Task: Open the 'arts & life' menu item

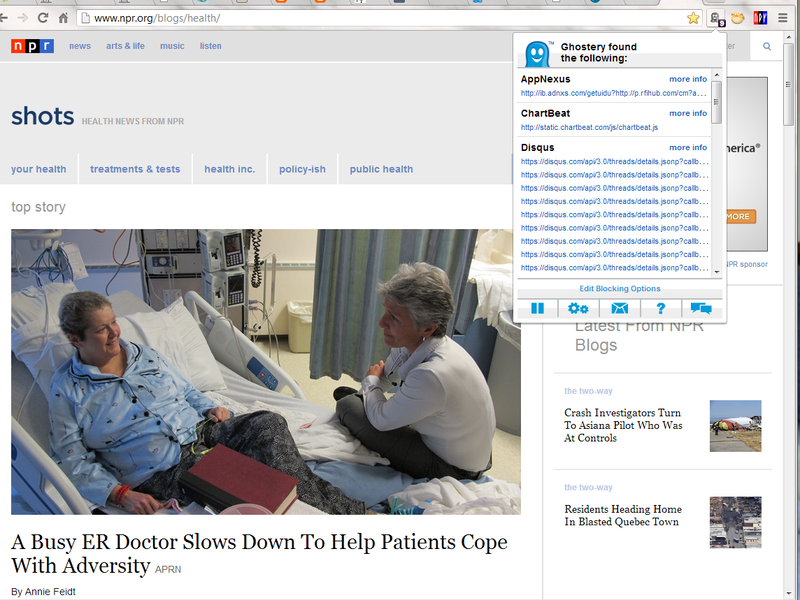Action: pyautogui.click(x=126, y=46)
